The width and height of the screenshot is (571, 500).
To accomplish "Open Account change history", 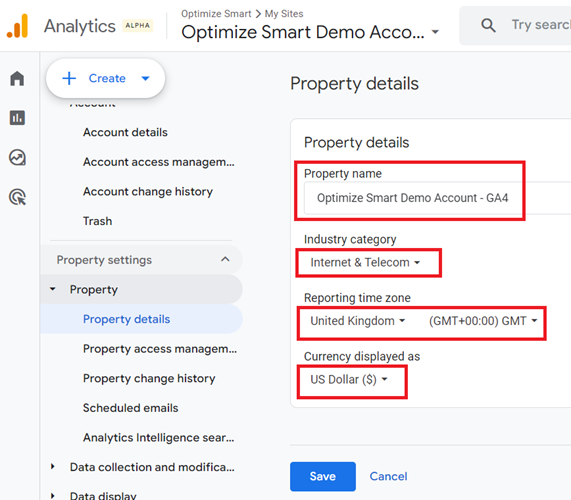I will point(148,191).
